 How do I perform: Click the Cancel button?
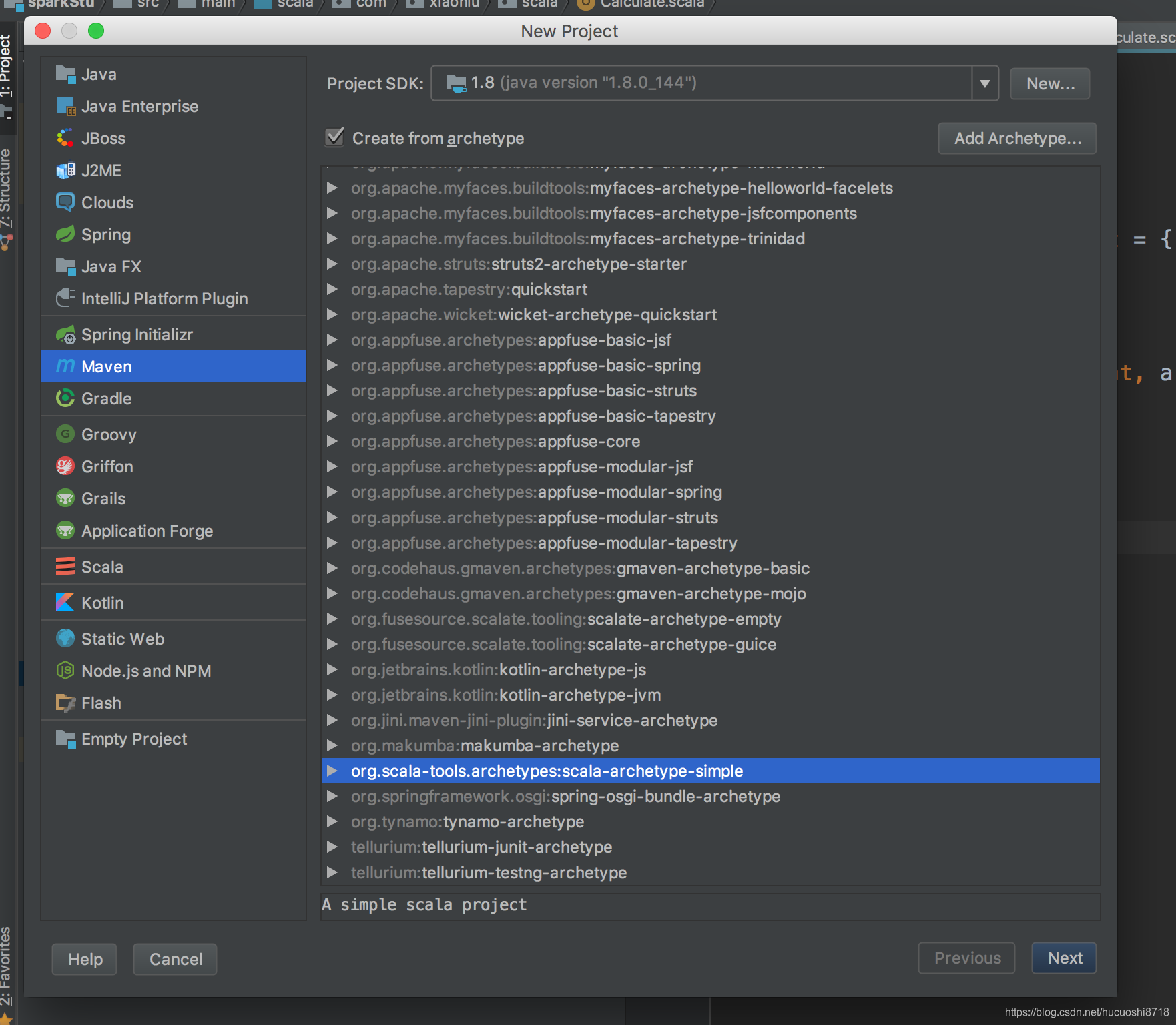pos(176,960)
